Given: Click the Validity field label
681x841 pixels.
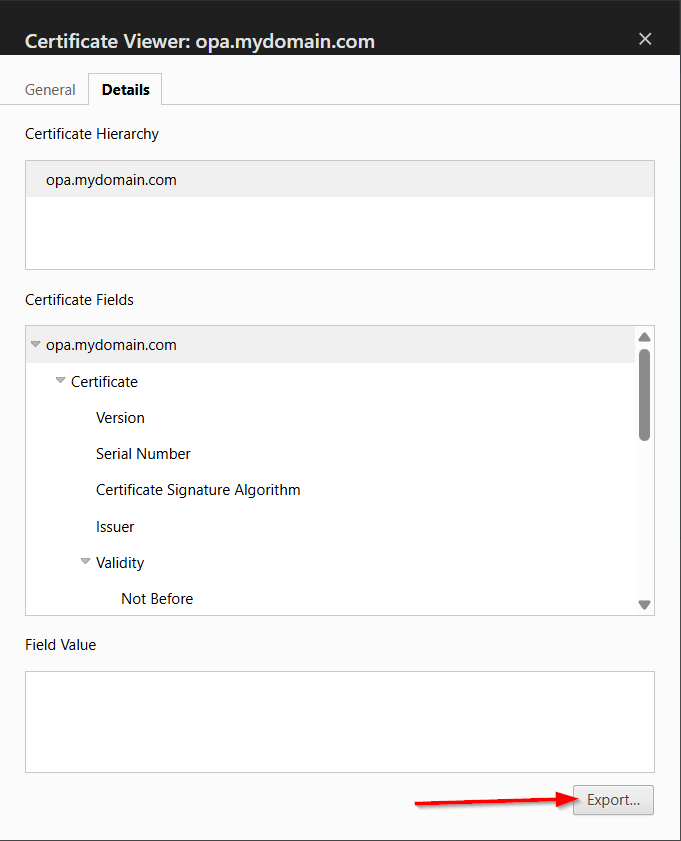Looking at the screenshot, I should tap(120, 562).
